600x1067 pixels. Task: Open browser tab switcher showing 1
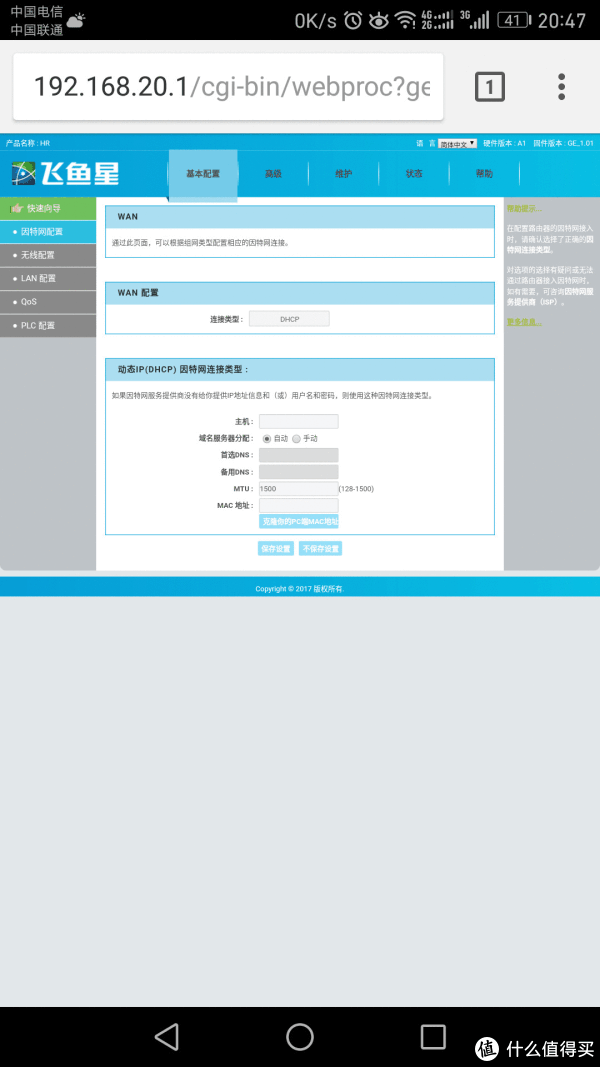click(488, 87)
